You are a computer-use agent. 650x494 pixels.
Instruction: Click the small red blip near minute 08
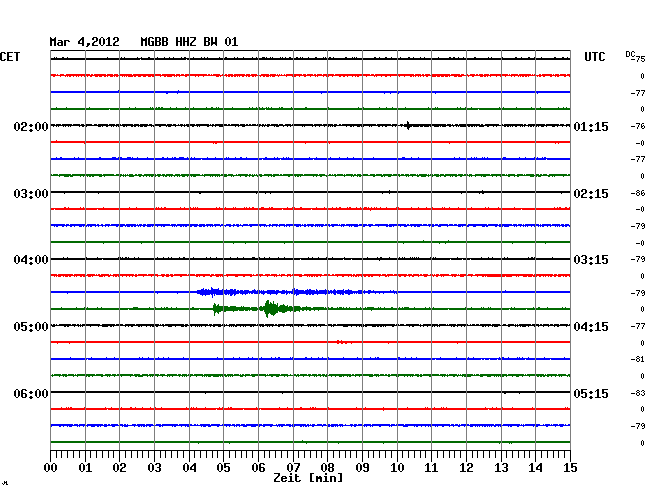(342, 342)
